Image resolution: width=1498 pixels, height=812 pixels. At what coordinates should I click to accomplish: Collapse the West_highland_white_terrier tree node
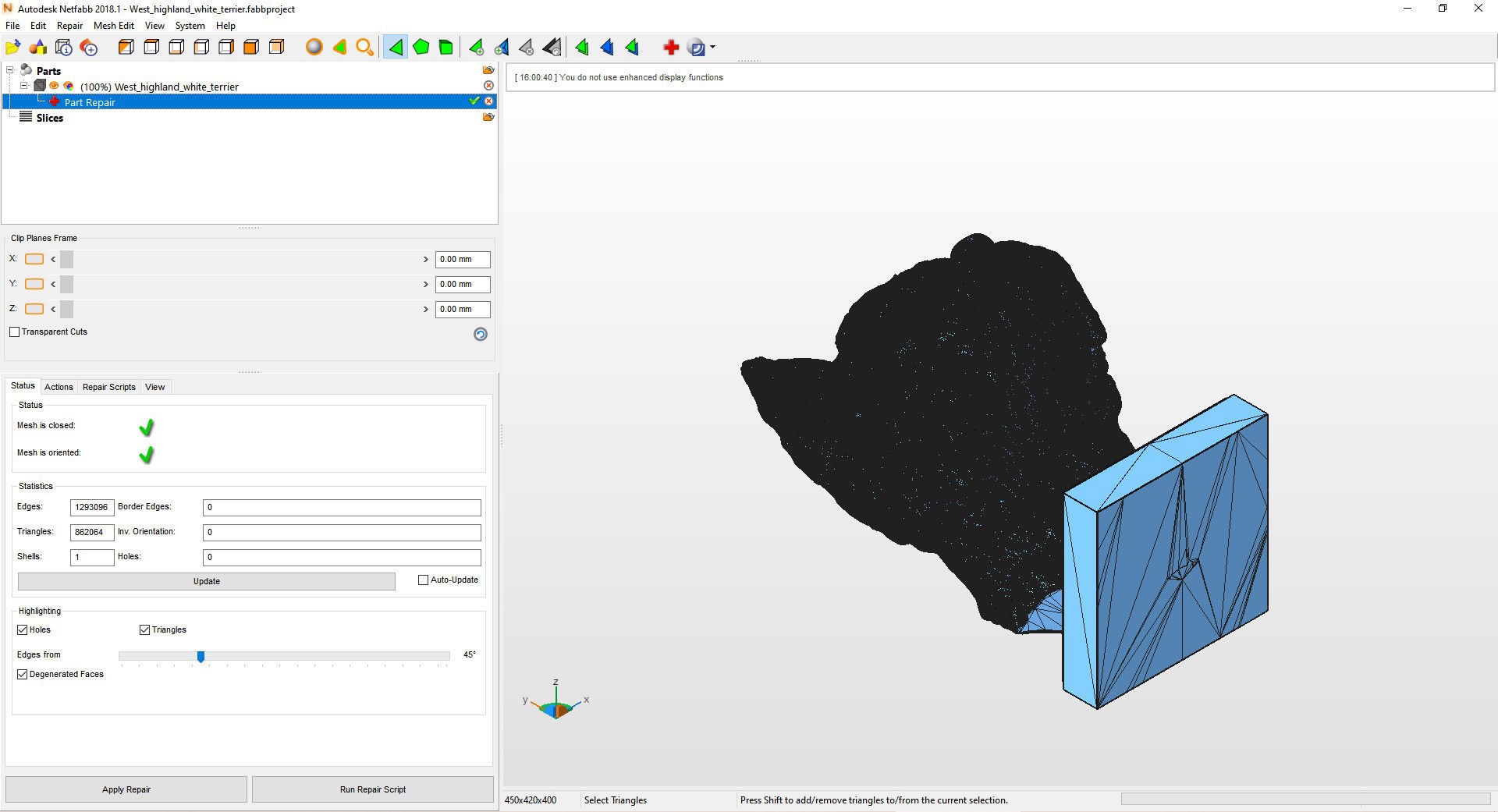[24, 86]
